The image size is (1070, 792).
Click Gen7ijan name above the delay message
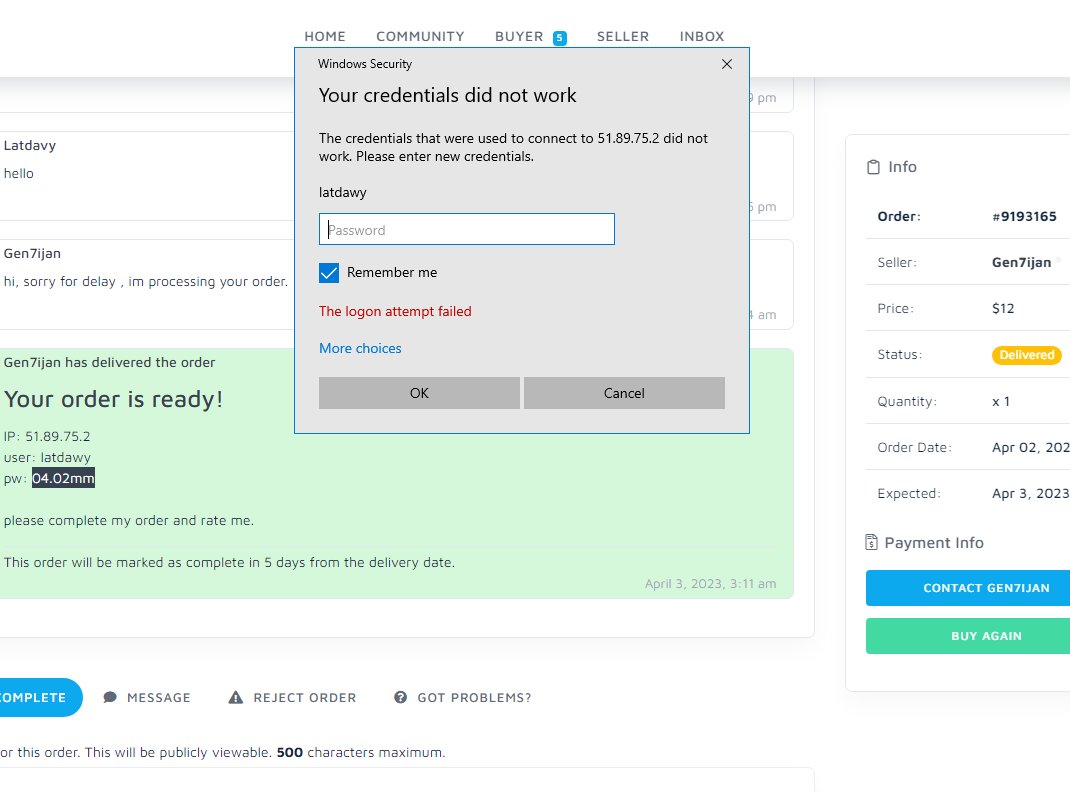[32, 254]
